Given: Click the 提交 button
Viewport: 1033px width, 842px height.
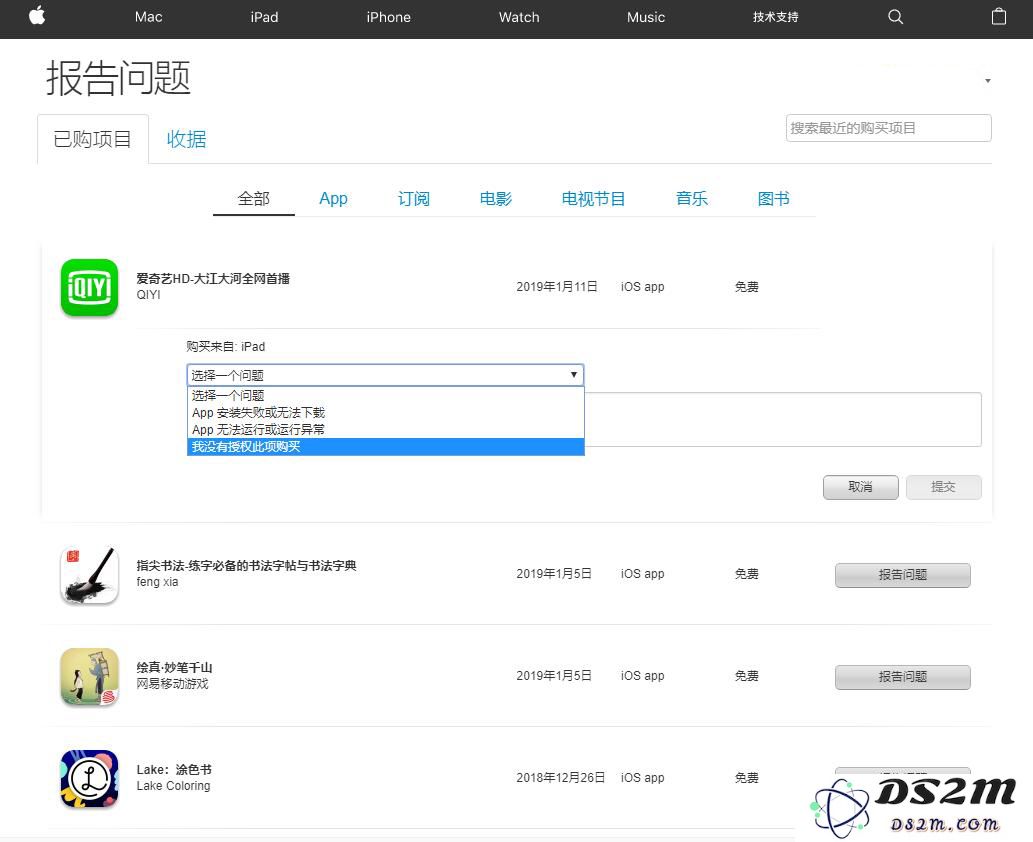Looking at the screenshot, I should (943, 487).
